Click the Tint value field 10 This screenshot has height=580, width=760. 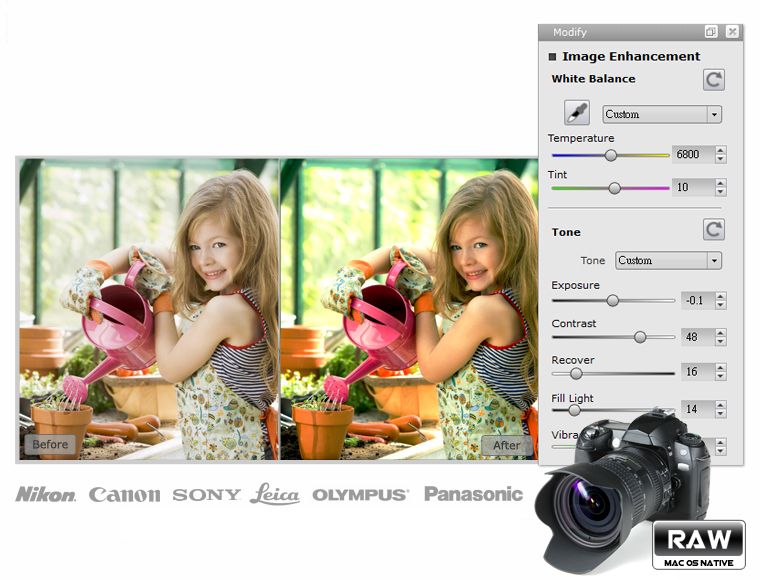click(693, 187)
